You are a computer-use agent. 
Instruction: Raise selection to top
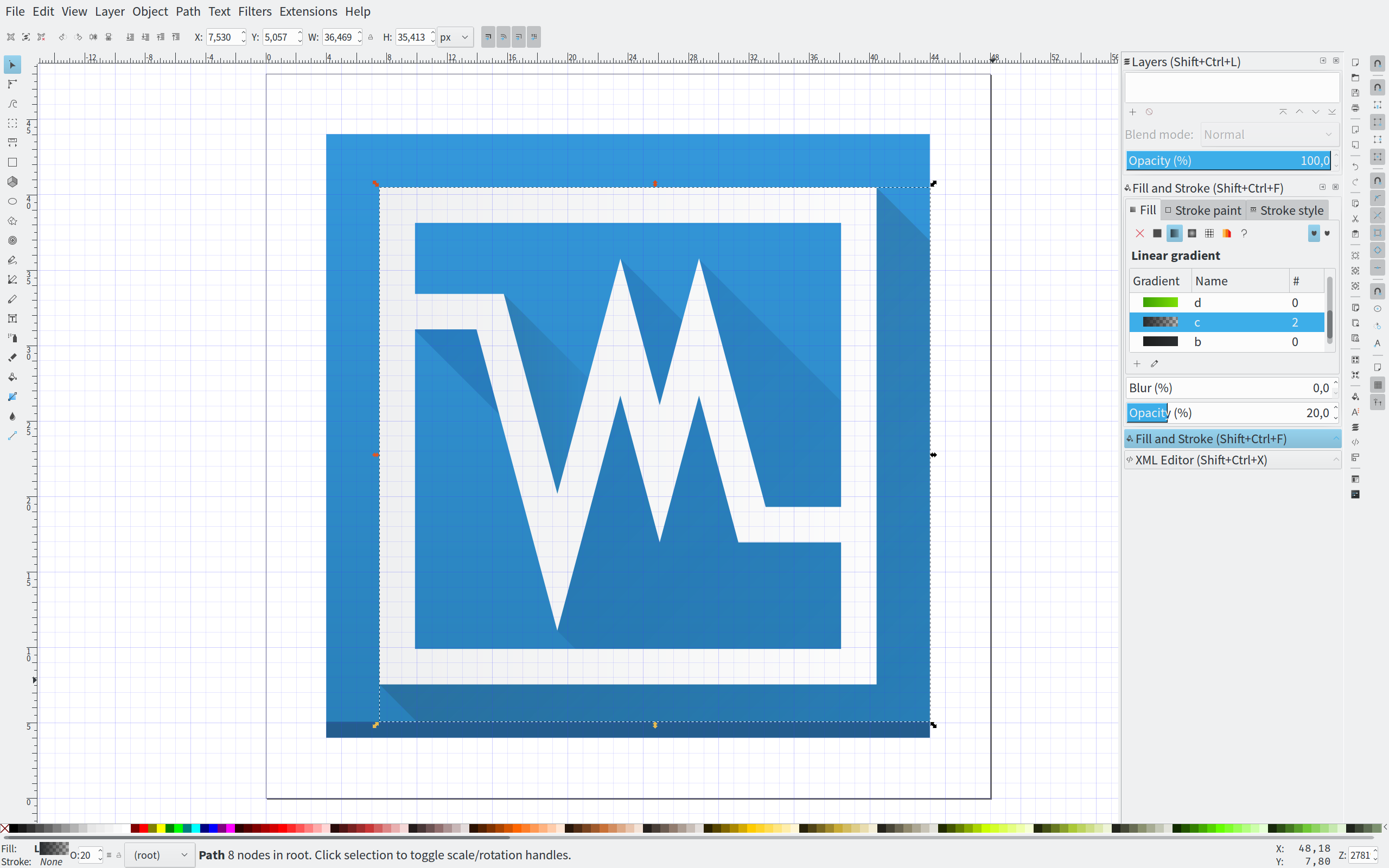pos(176,37)
